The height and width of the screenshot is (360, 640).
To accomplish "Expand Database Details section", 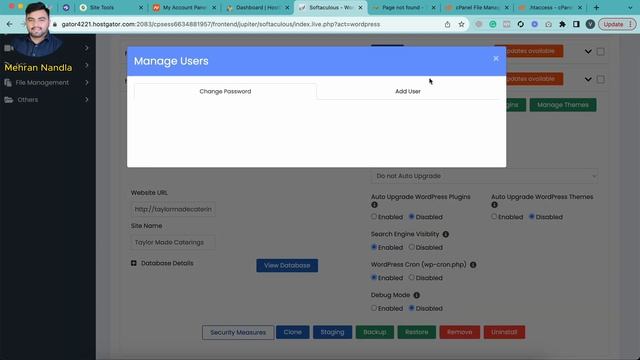I will [x=133, y=263].
